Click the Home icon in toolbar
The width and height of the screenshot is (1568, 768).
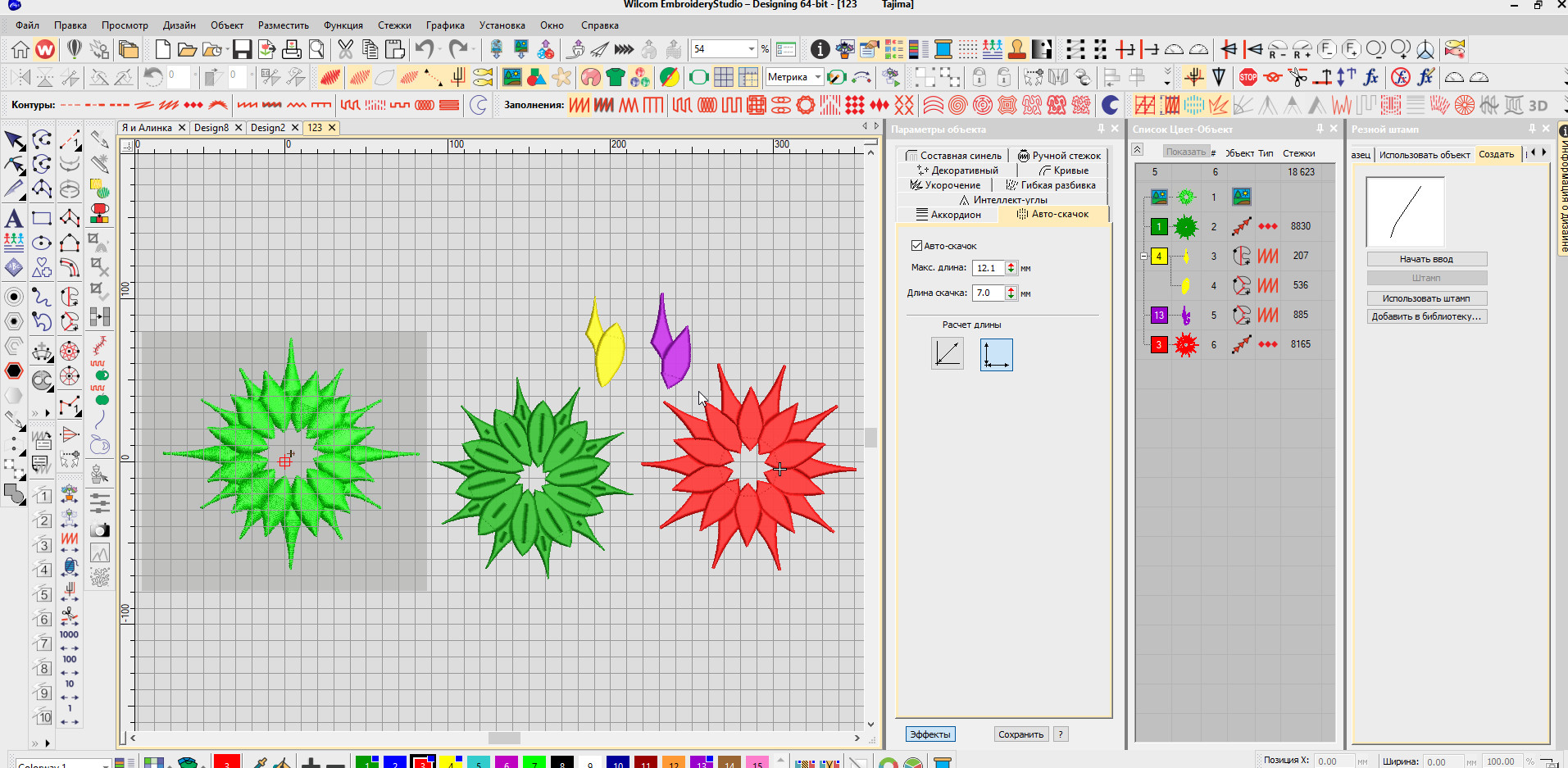tap(20, 49)
